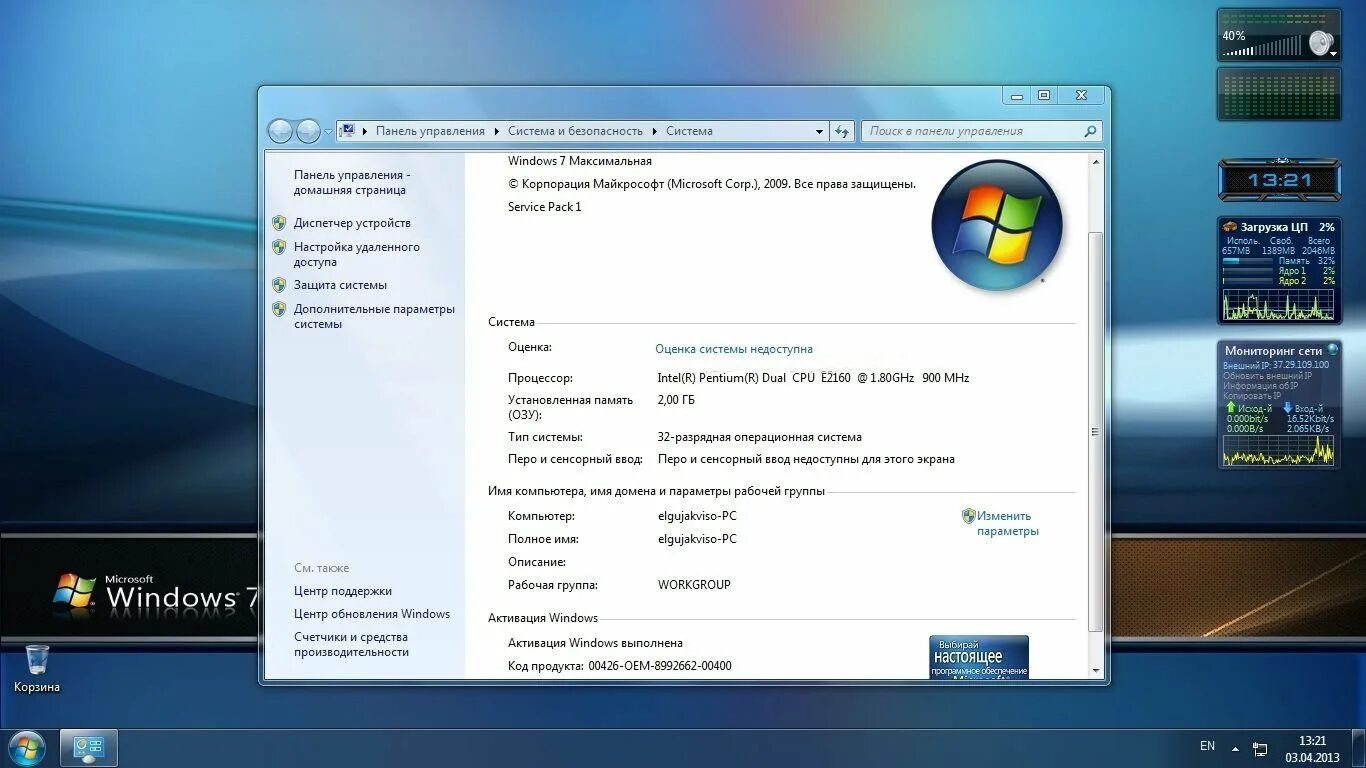This screenshot has width=1366, height=768.
Task: Click the network traffic graph in Мониторинг сети
Action: [x=1279, y=450]
